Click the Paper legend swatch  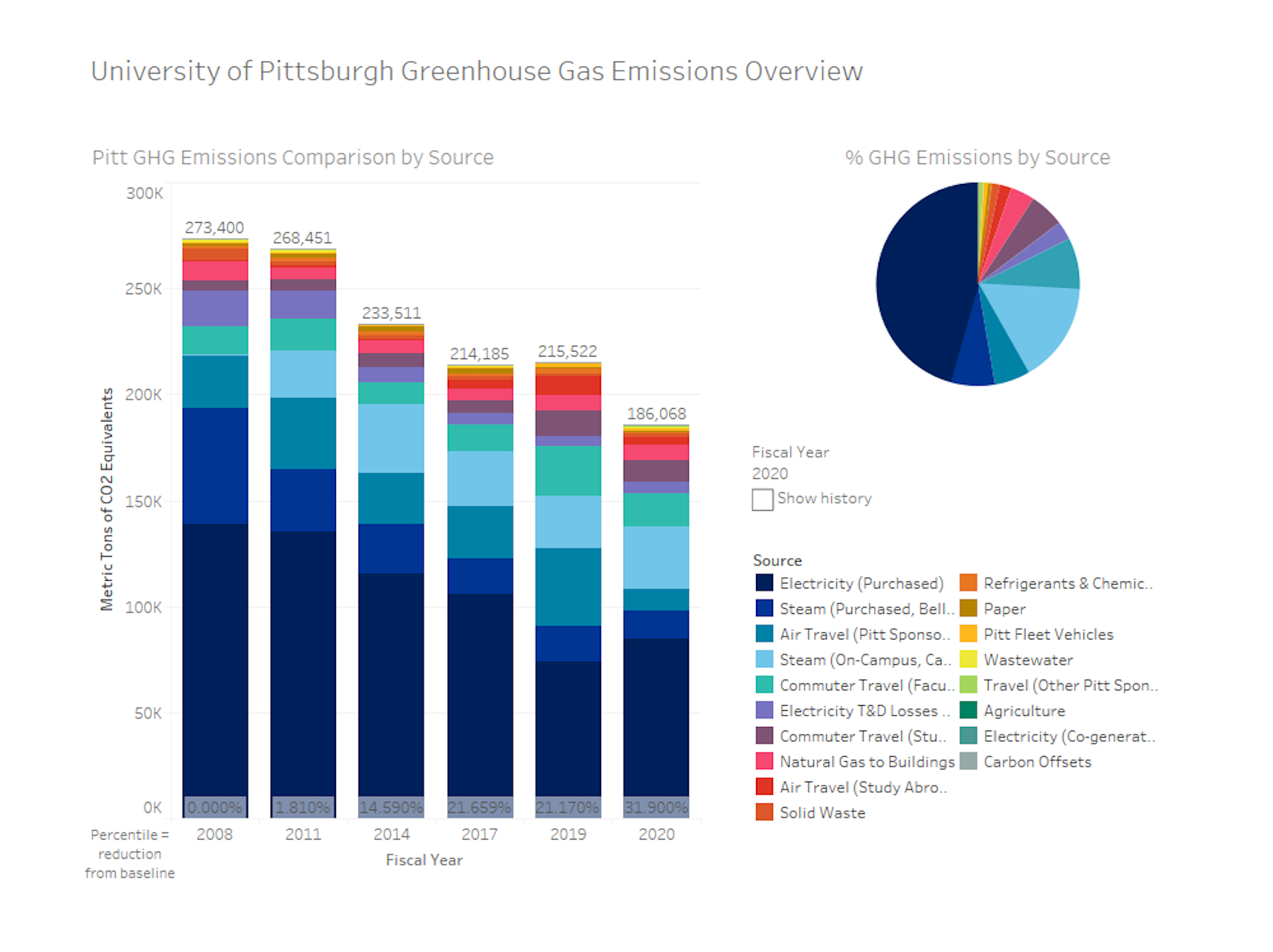968,608
